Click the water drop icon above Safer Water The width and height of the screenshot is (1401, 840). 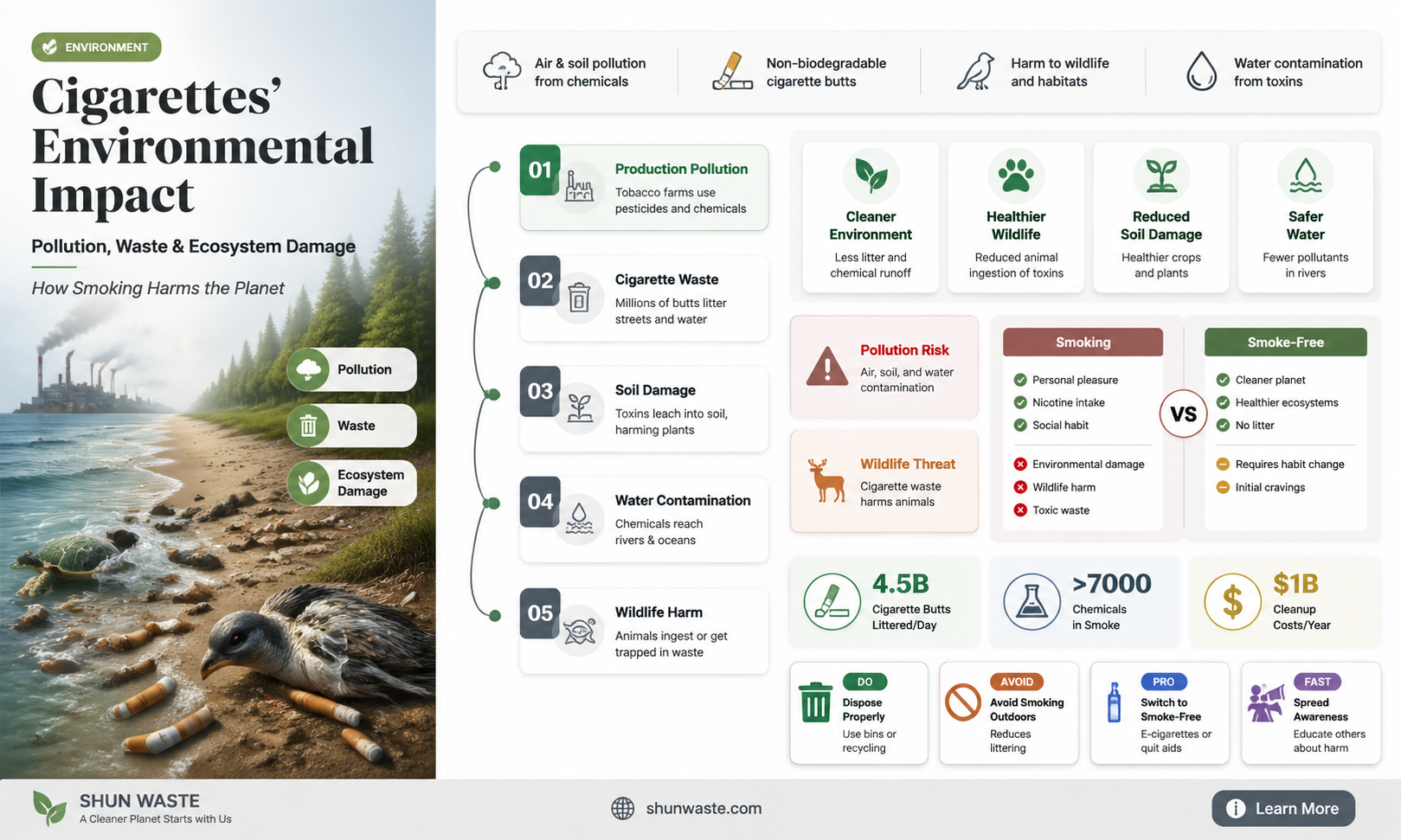point(1305,176)
